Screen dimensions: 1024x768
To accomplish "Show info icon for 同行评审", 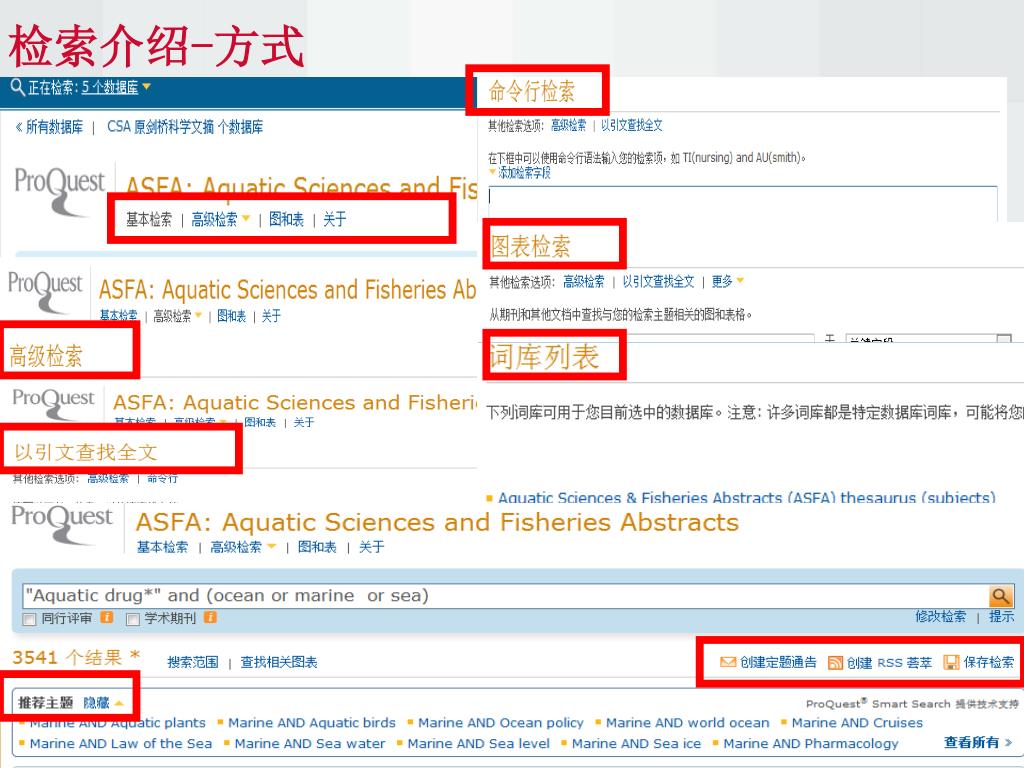I will pos(106,617).
